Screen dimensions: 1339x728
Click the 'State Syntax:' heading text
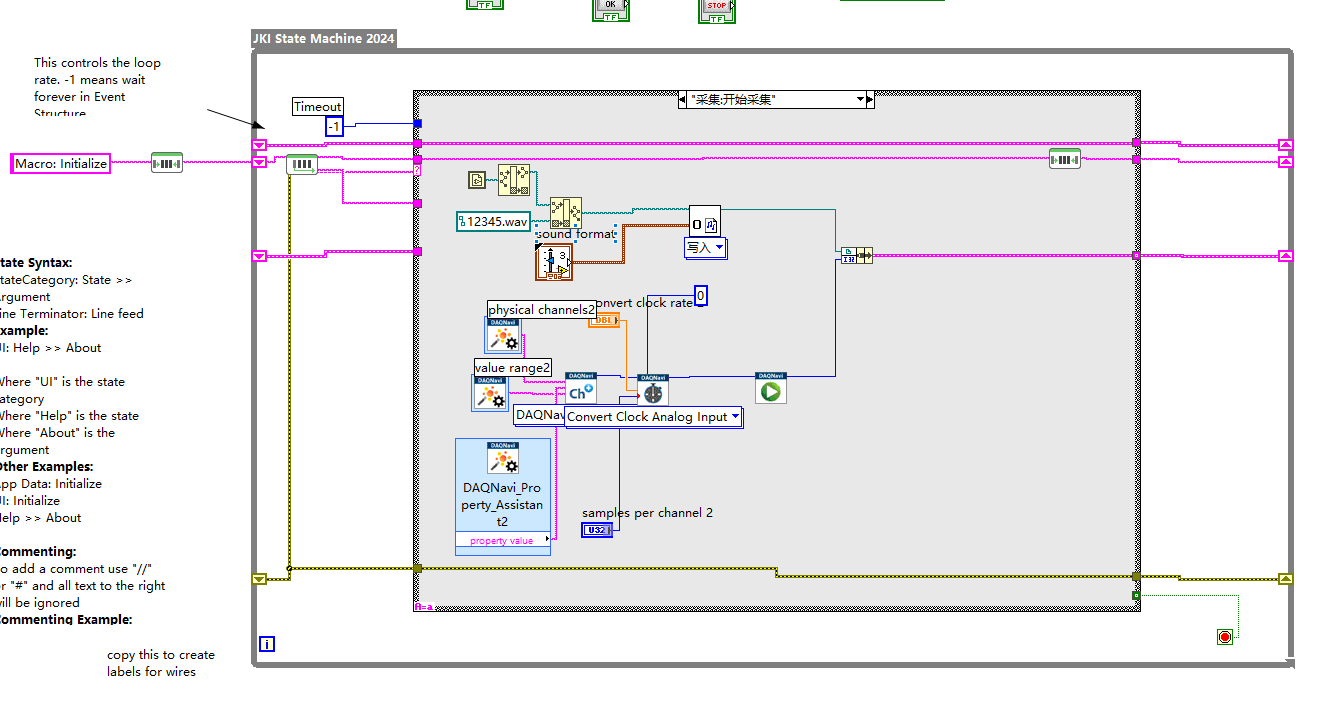36,263
